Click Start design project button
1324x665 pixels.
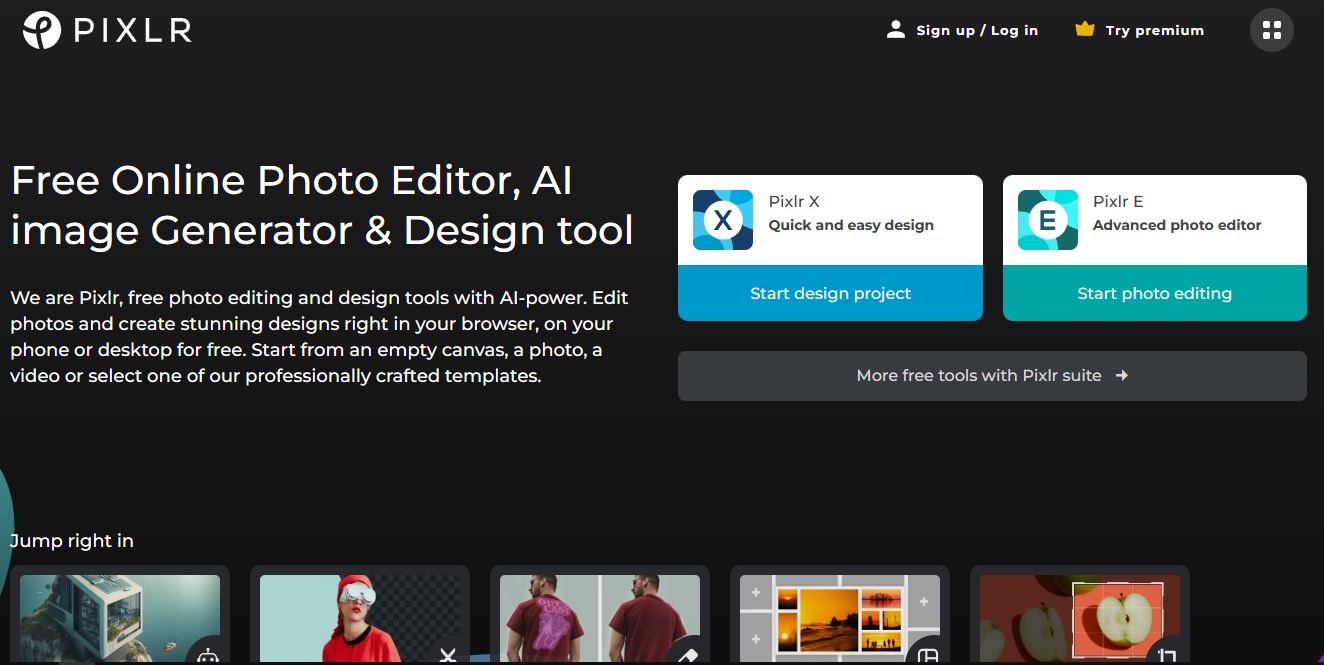(x=830, y=293)
